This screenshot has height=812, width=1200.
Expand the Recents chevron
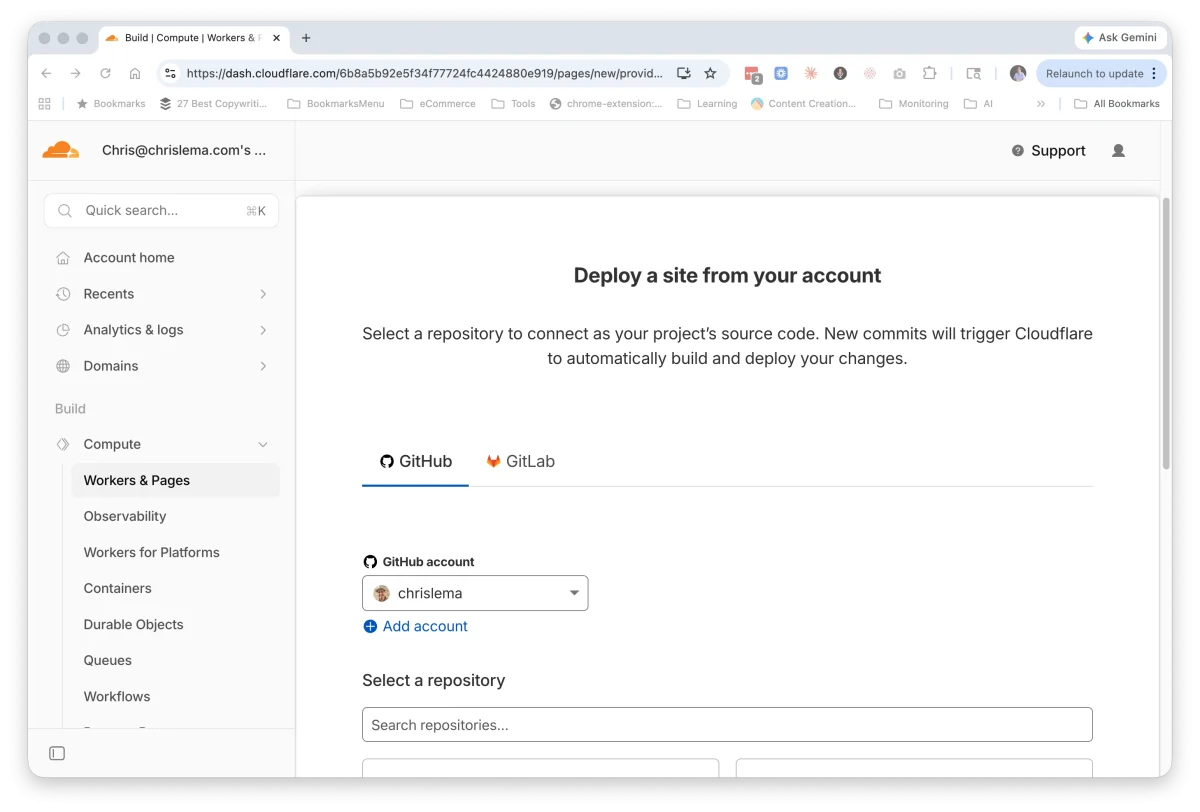pyautogui.click(x=263, y=294)
